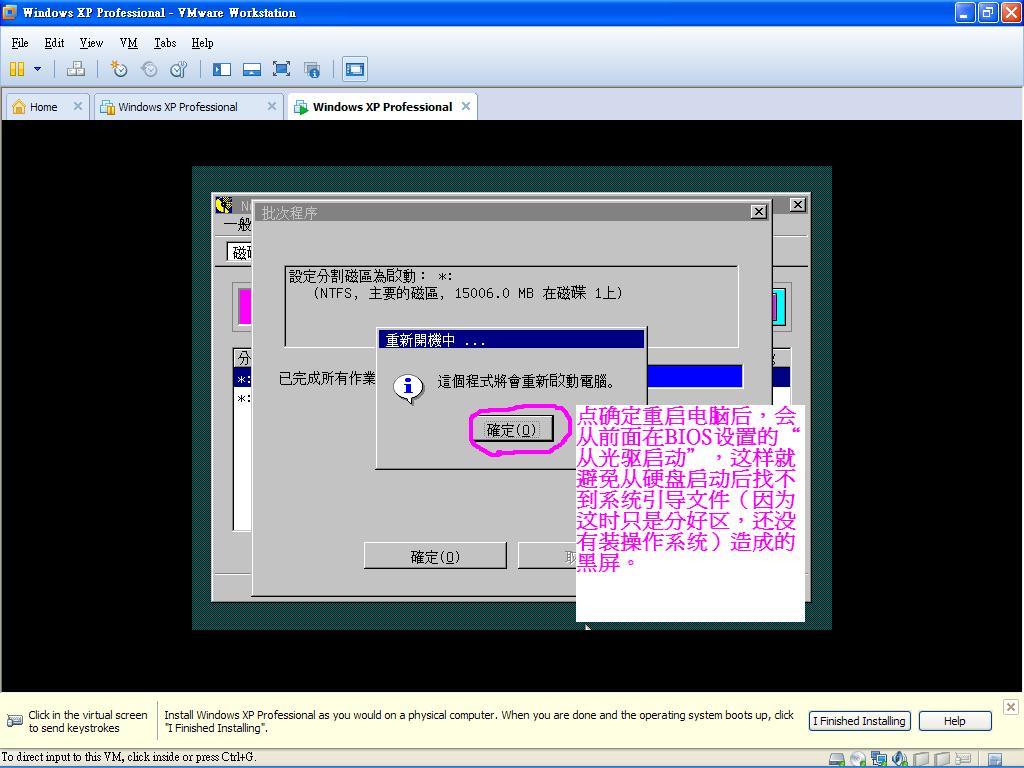
Task: Close the partition program window behind
Action: click(x=797, y=204)
